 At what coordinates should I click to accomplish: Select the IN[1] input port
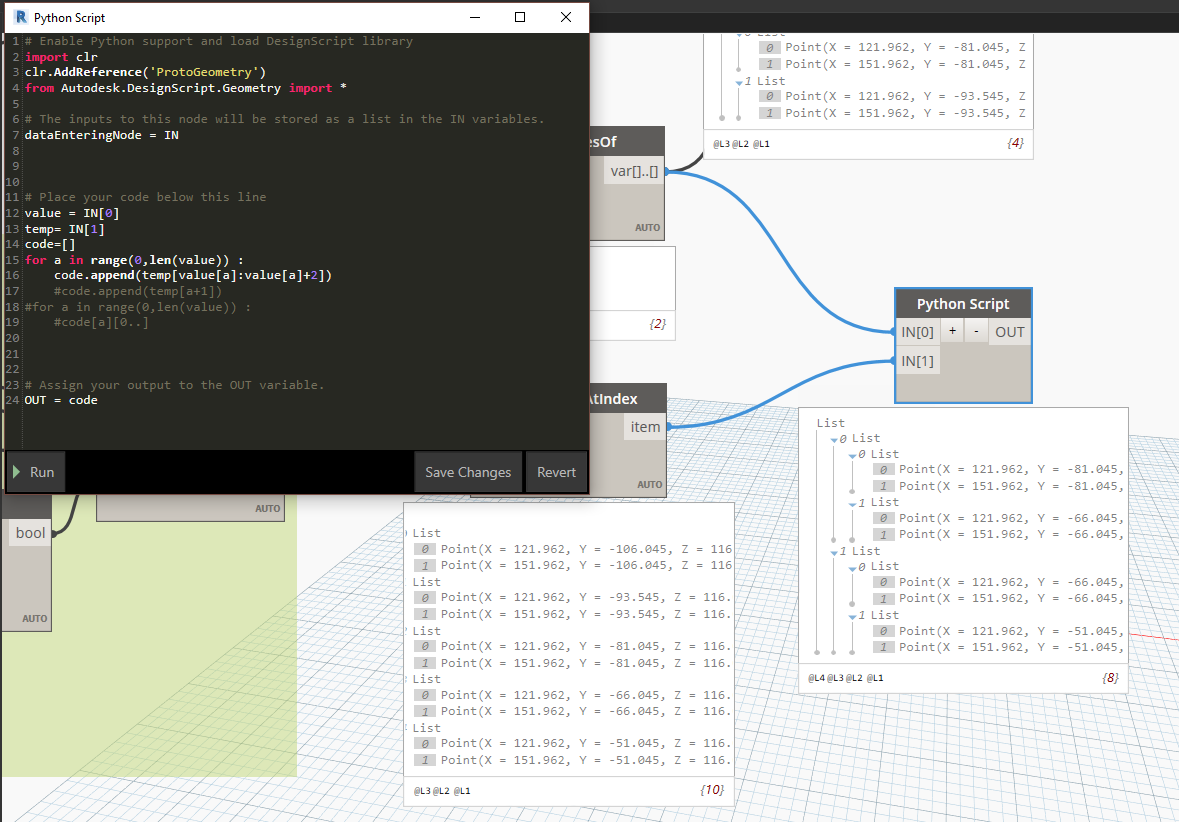[x=917, y=361]
